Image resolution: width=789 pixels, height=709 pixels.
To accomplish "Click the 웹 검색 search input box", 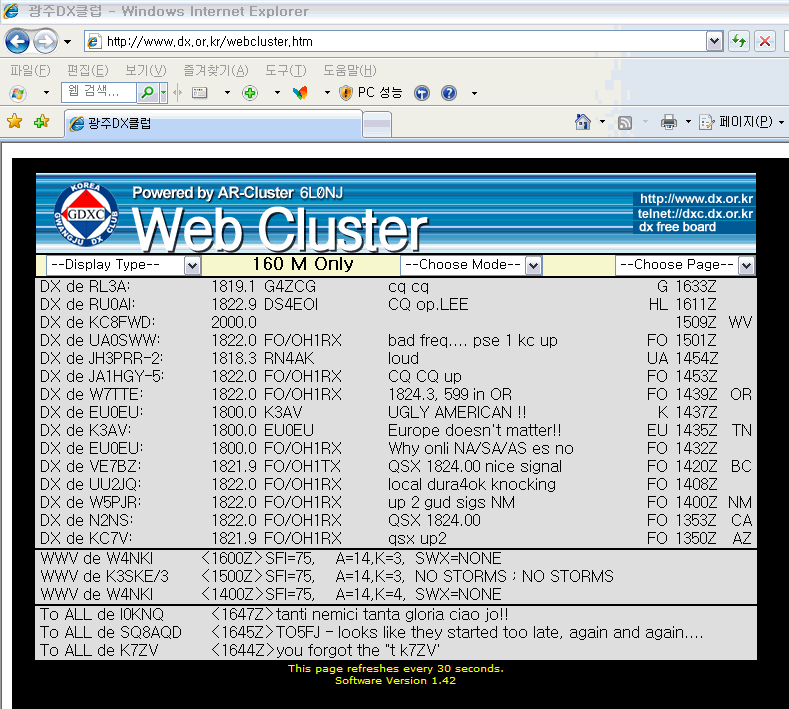I will (x=99, y=92).
